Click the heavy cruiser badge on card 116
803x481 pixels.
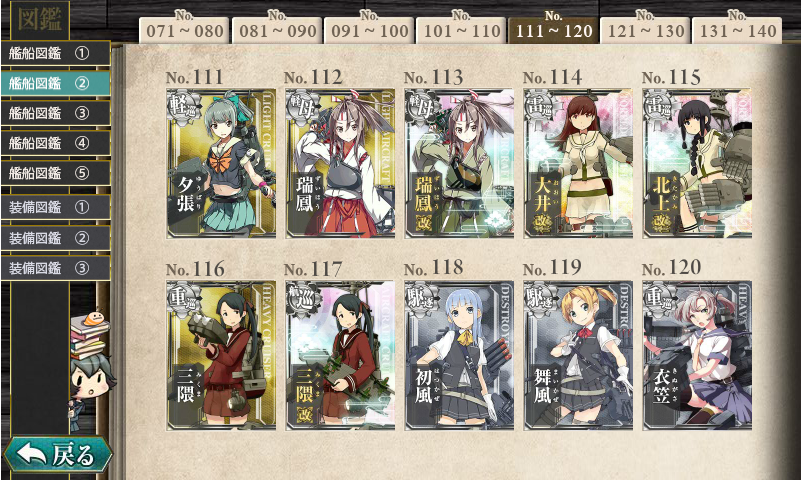click(x=184, y=298)
